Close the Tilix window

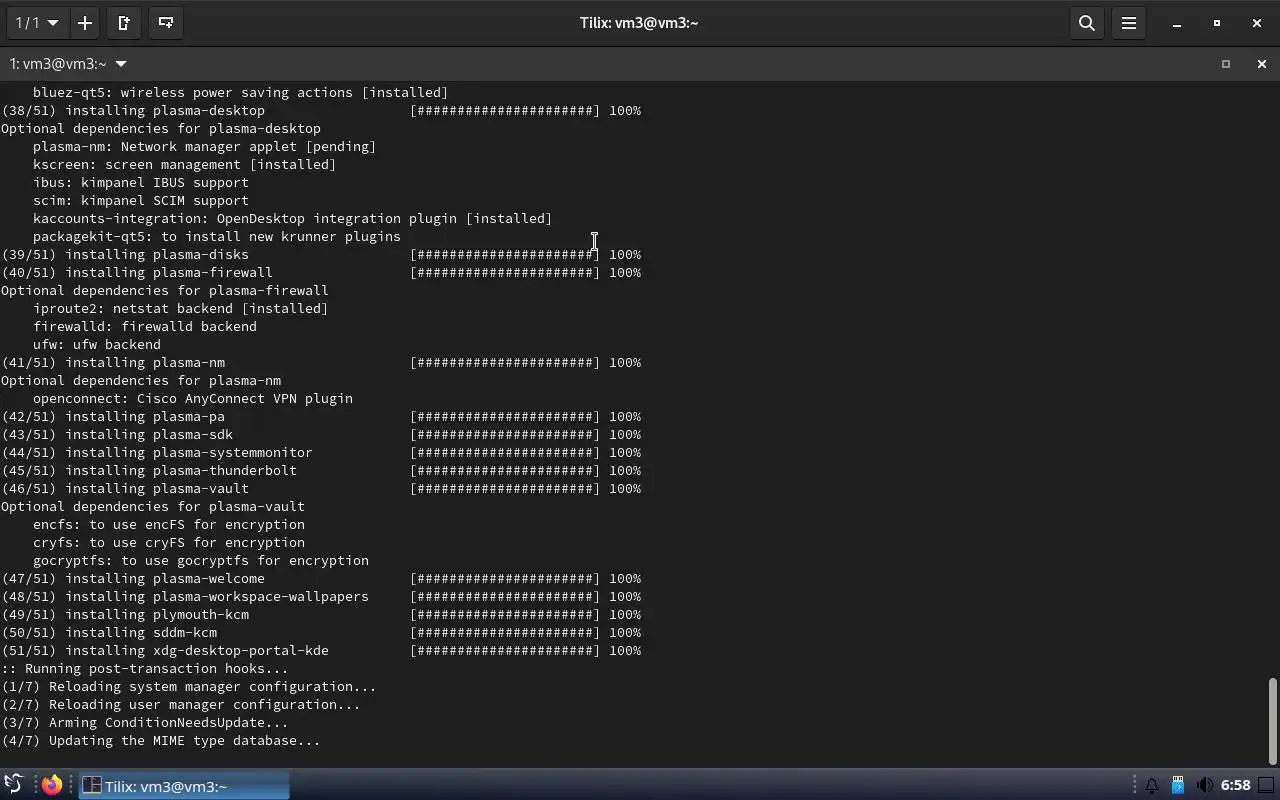point(1257,23)
